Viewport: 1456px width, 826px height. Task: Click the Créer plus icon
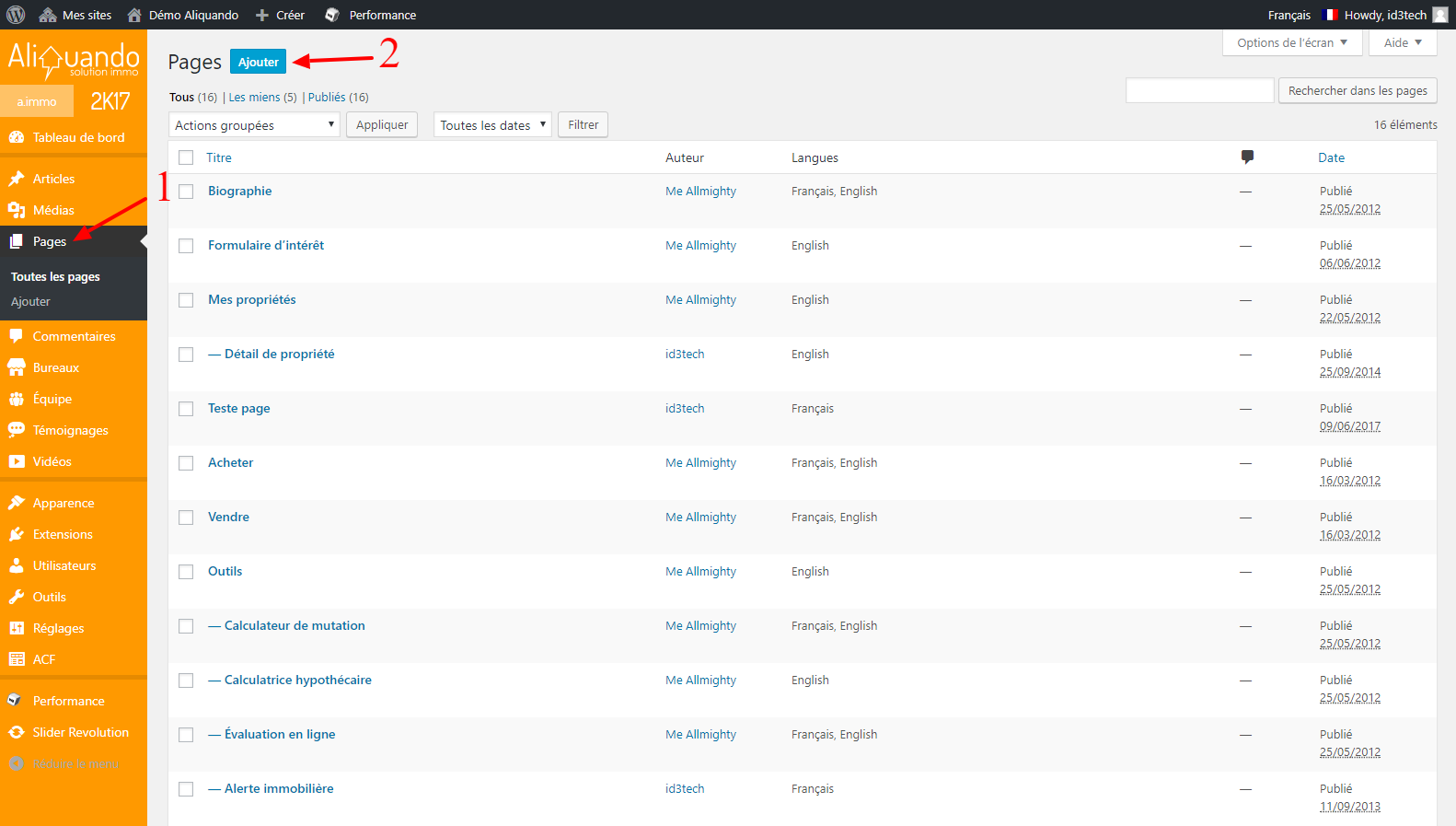click(x=262, y=15)
